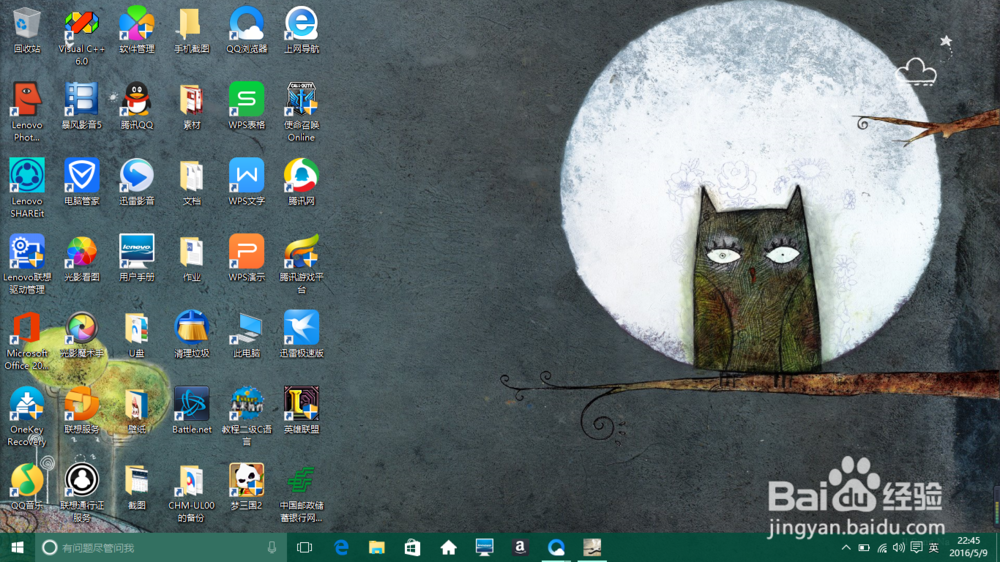Open 光影魔术手 photo editor
The width and height of the screenshot is (1000, 562).
point(82,334)
